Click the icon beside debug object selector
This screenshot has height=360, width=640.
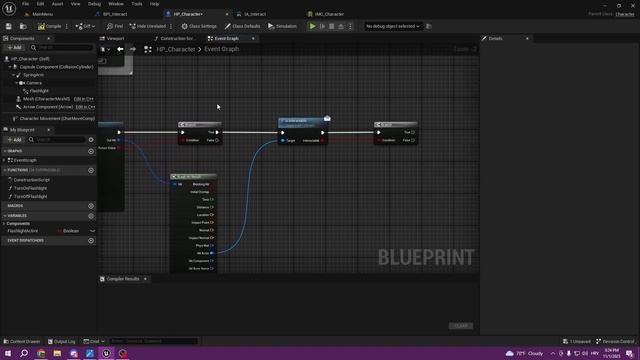point(429,26)
